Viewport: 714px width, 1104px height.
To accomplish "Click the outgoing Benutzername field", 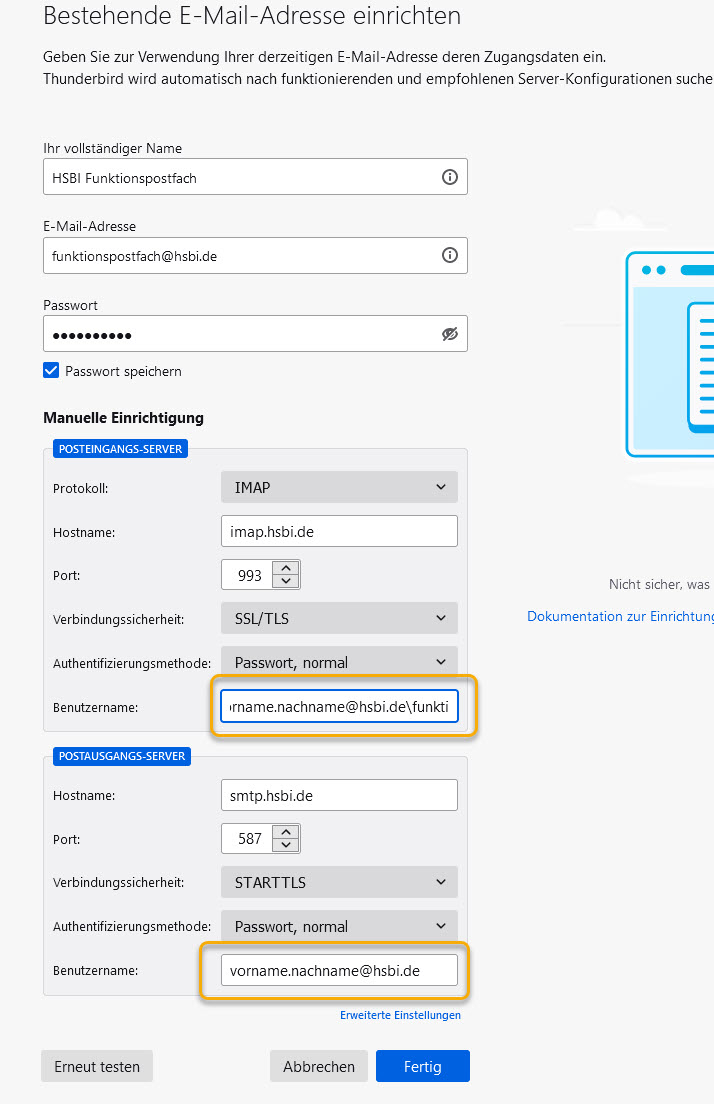I will 338,970.
